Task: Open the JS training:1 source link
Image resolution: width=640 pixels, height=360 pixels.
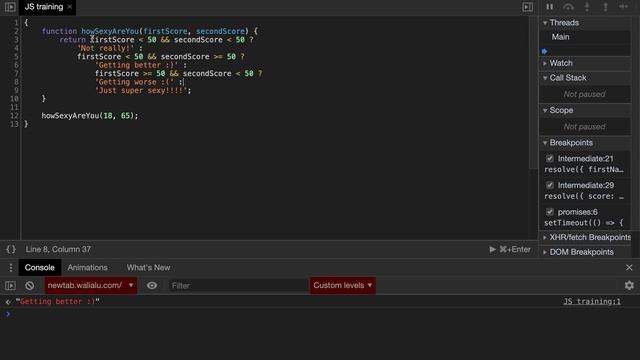Action: (592, 302)
